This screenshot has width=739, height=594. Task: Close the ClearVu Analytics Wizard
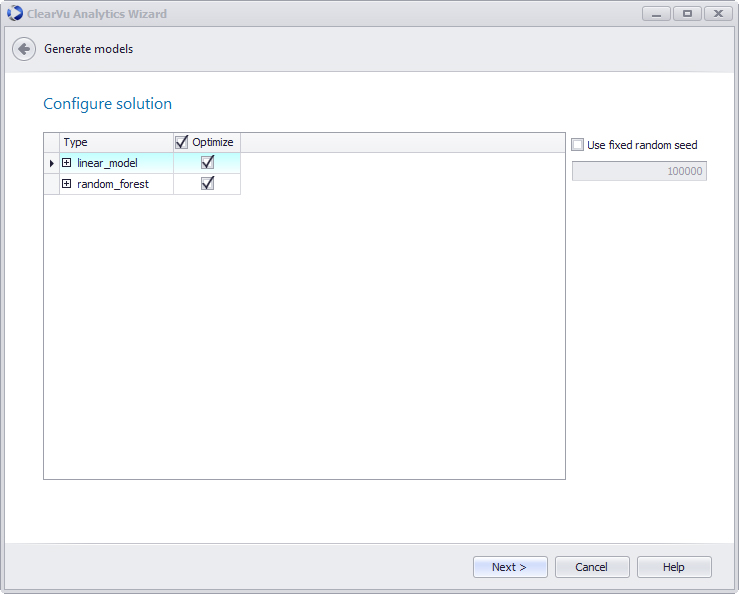[718, 14]
